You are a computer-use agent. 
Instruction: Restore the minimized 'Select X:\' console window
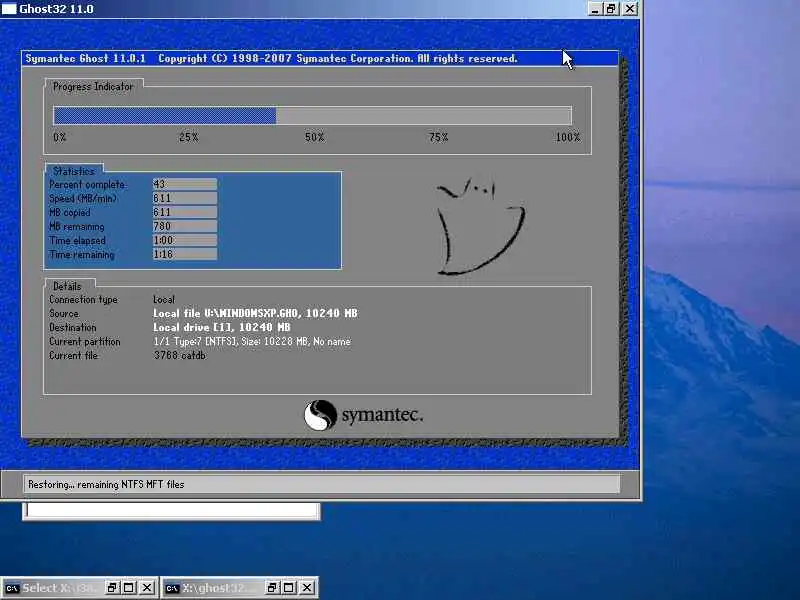[x=112, y=588]
